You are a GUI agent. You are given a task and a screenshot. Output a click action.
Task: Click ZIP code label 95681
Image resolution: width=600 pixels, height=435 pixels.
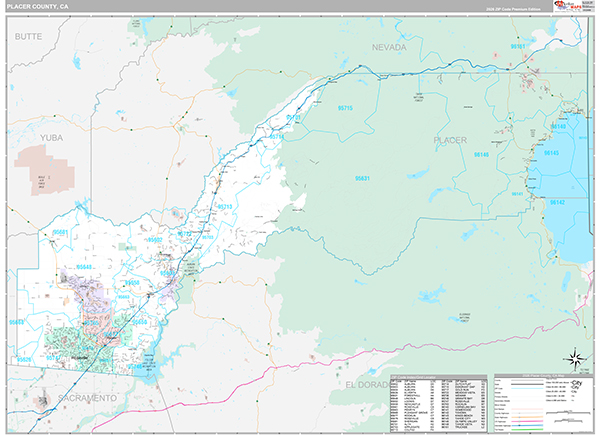pyautogui.click(x=61, y=232)
